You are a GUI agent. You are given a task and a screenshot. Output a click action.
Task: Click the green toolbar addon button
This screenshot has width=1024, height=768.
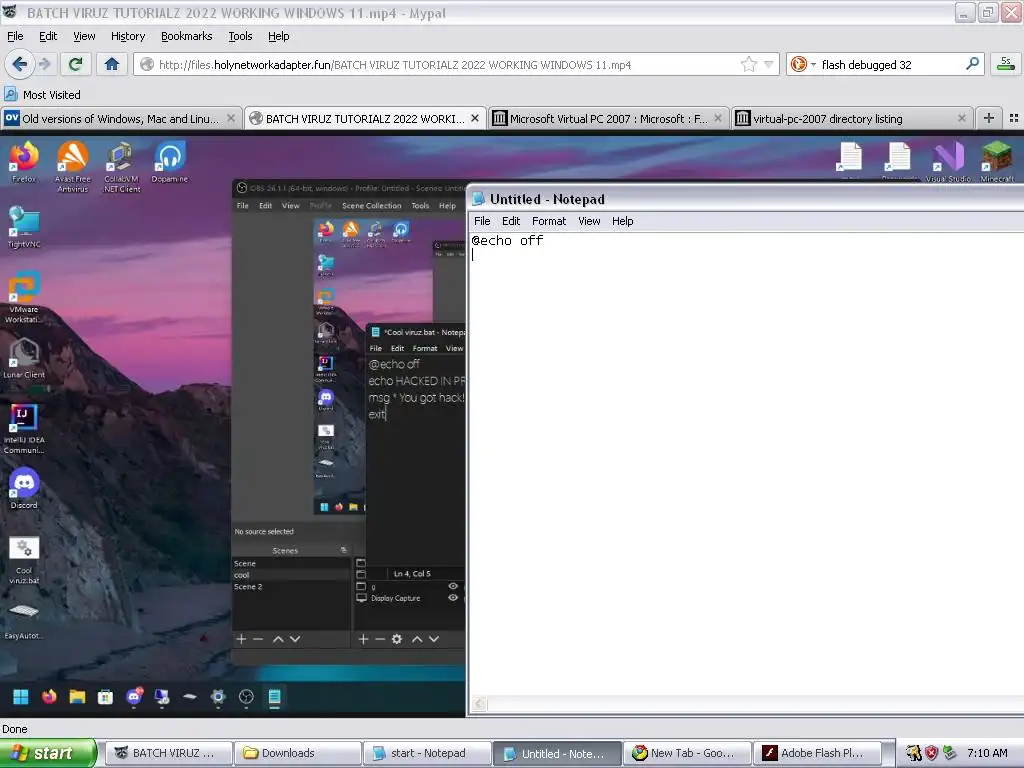point(1006,64)
